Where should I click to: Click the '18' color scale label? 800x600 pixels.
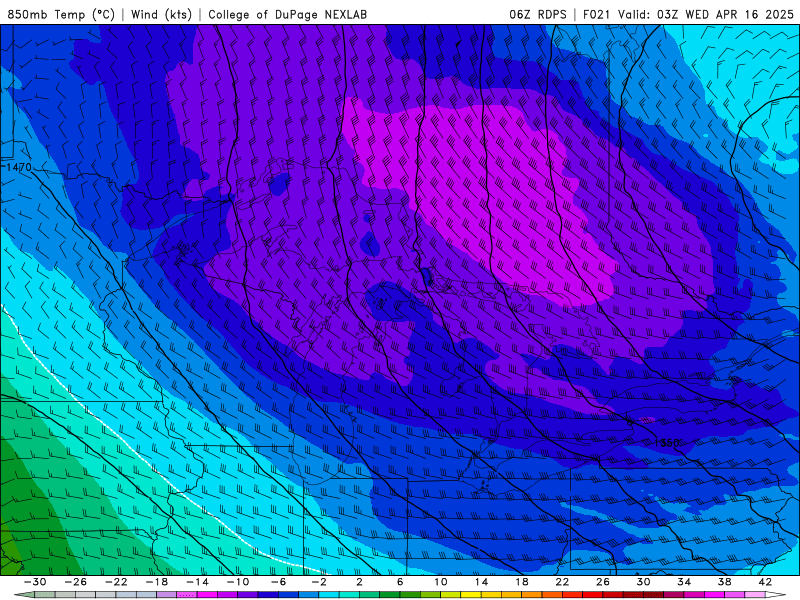point(521,582)
